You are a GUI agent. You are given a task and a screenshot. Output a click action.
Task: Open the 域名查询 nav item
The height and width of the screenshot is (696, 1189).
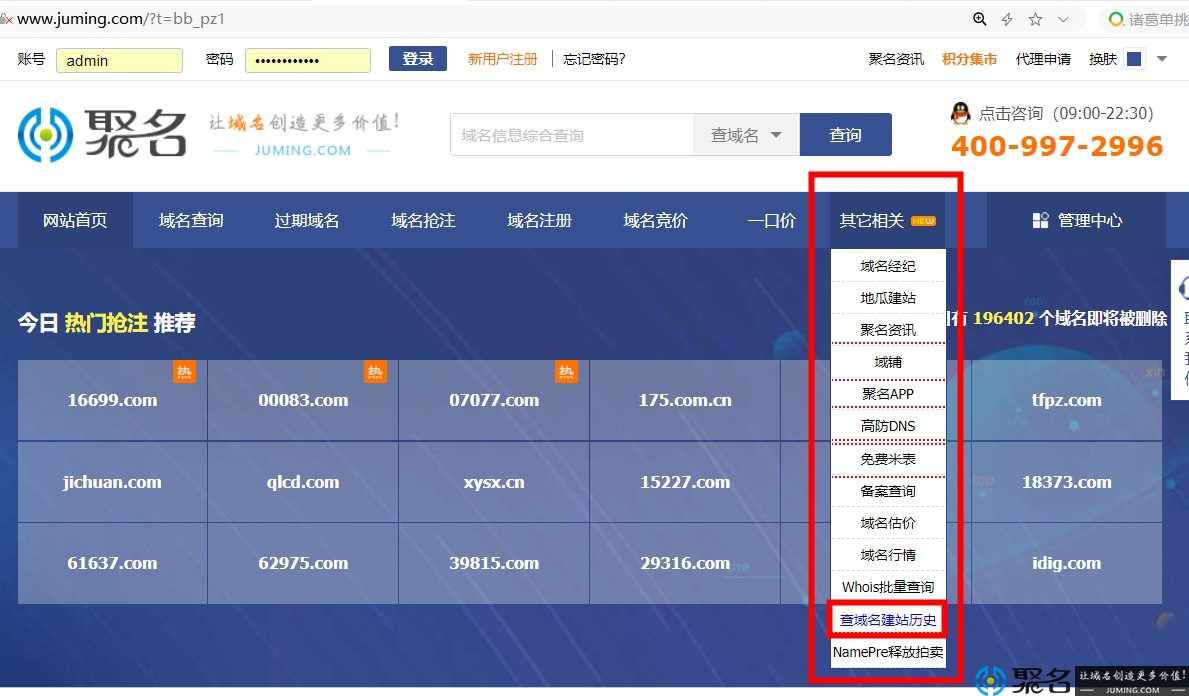click(x=191, y=221)
